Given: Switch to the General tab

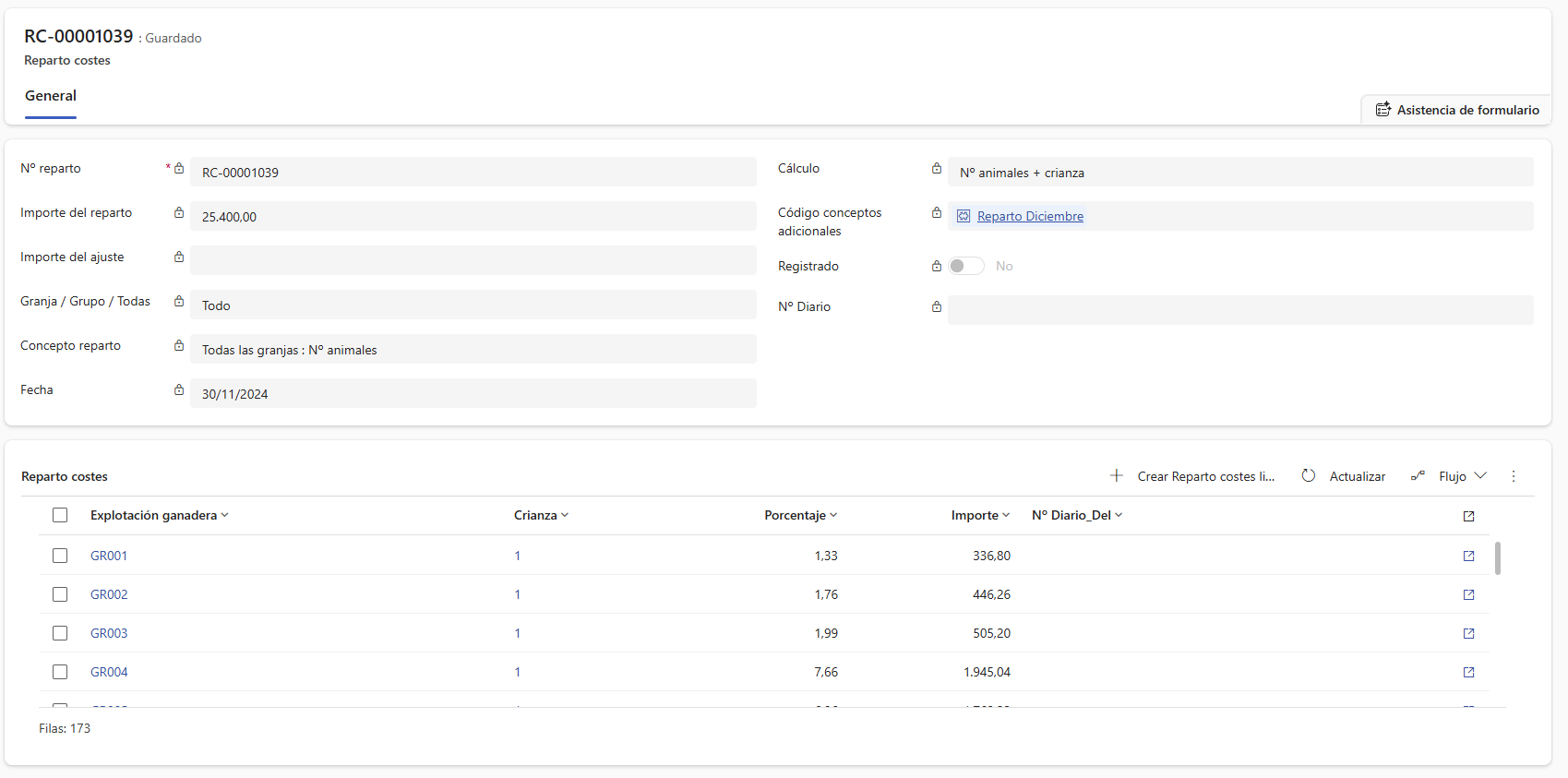Looking at the screenshot, I should pyautogui.click(x=51, y=96).
